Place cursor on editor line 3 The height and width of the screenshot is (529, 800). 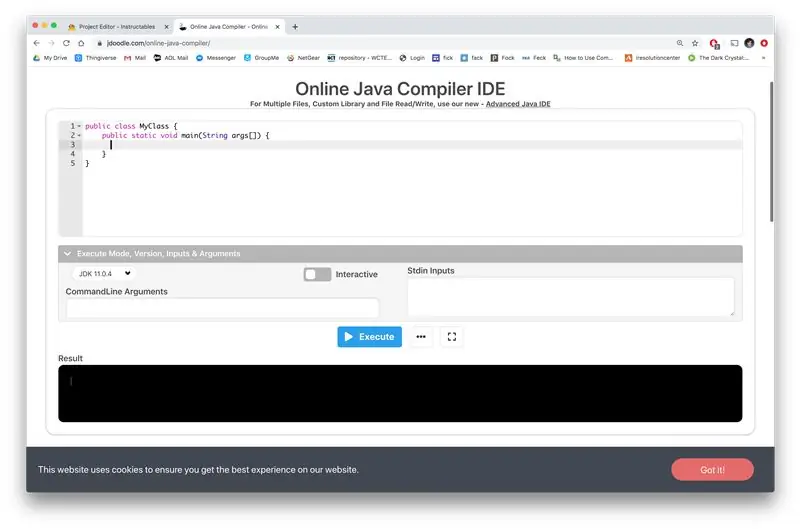point(412,145)
